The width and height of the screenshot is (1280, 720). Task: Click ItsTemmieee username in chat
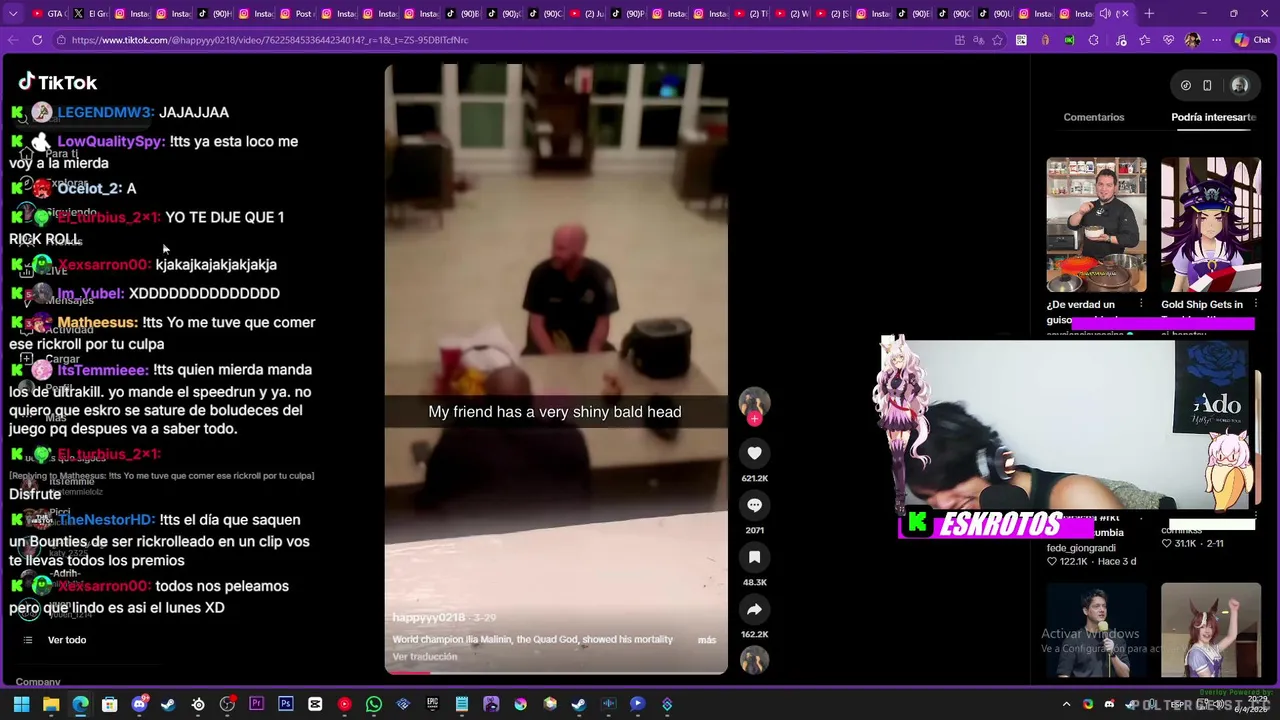pyautogui.click(x=103, y=370)
